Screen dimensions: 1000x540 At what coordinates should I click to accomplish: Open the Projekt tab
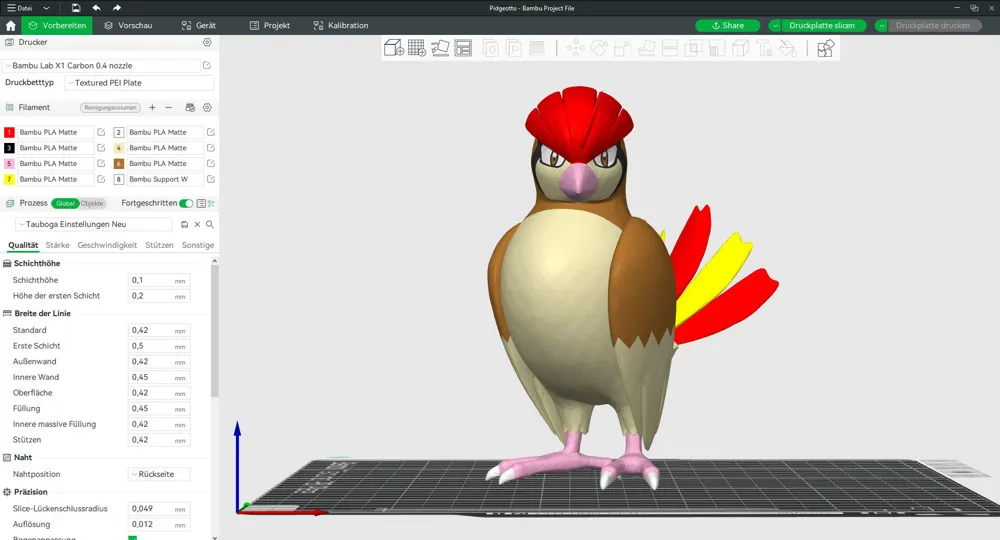pos(270,26)
